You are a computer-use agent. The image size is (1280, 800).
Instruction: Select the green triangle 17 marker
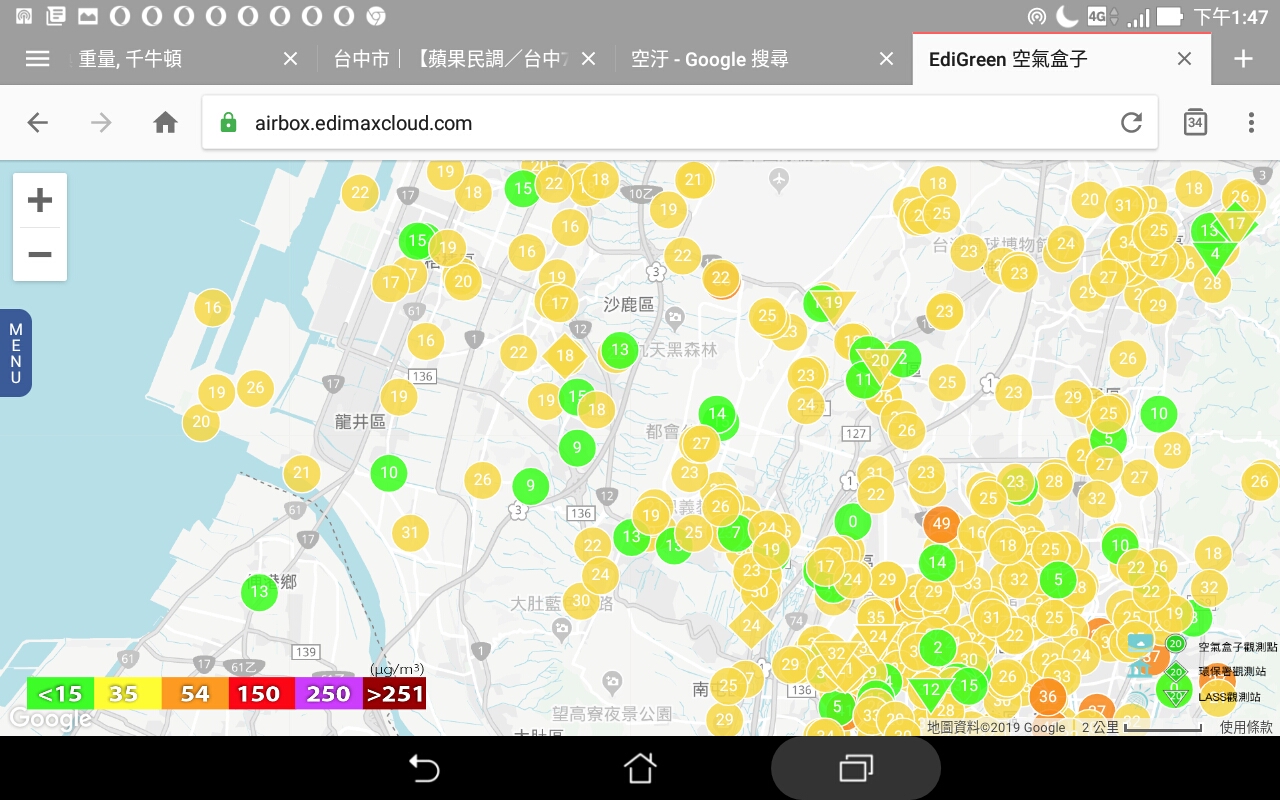[x=1236, y=224]
